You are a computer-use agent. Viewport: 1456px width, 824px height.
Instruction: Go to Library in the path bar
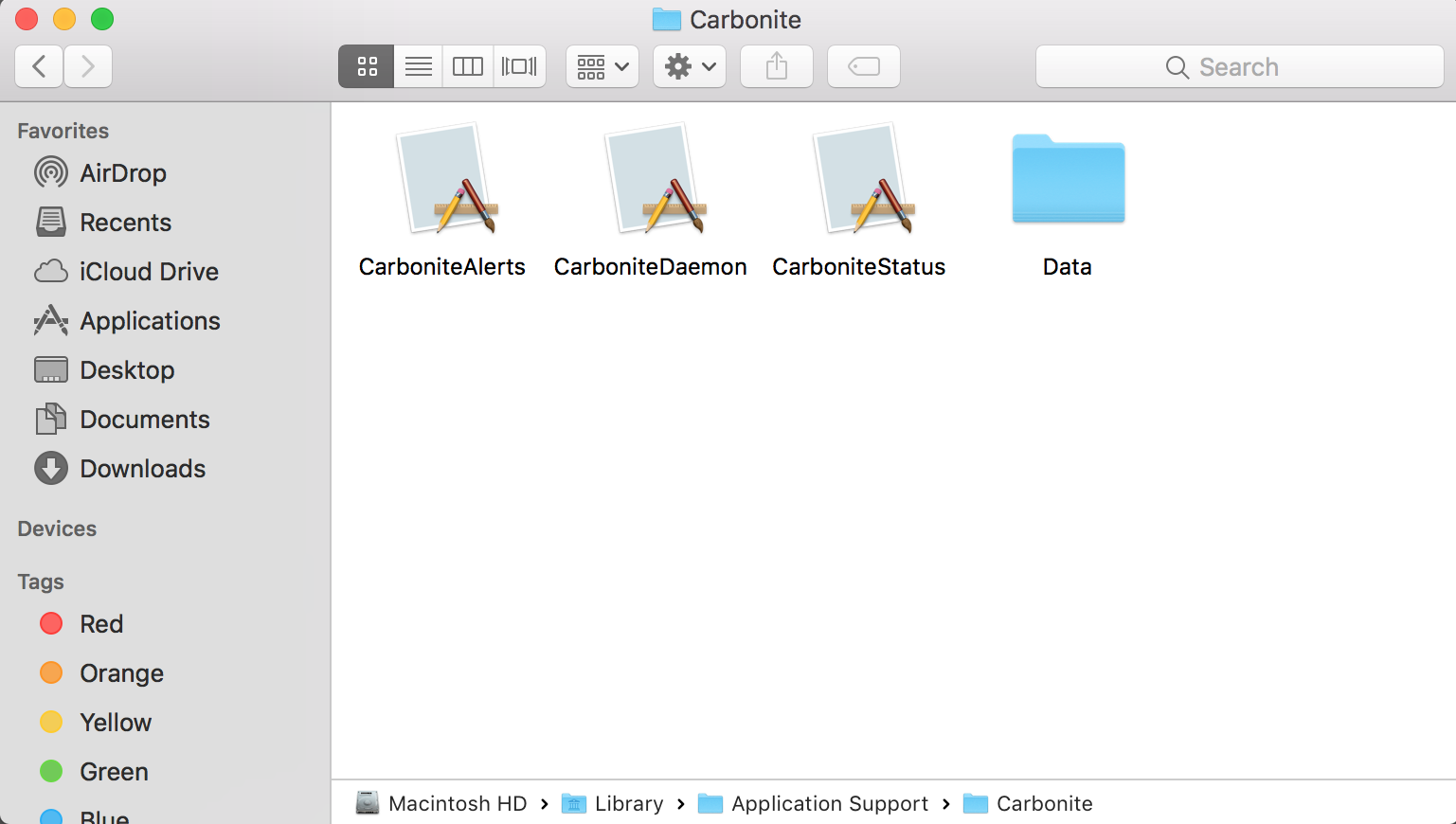pyautogui.click(x=628, y=804)
